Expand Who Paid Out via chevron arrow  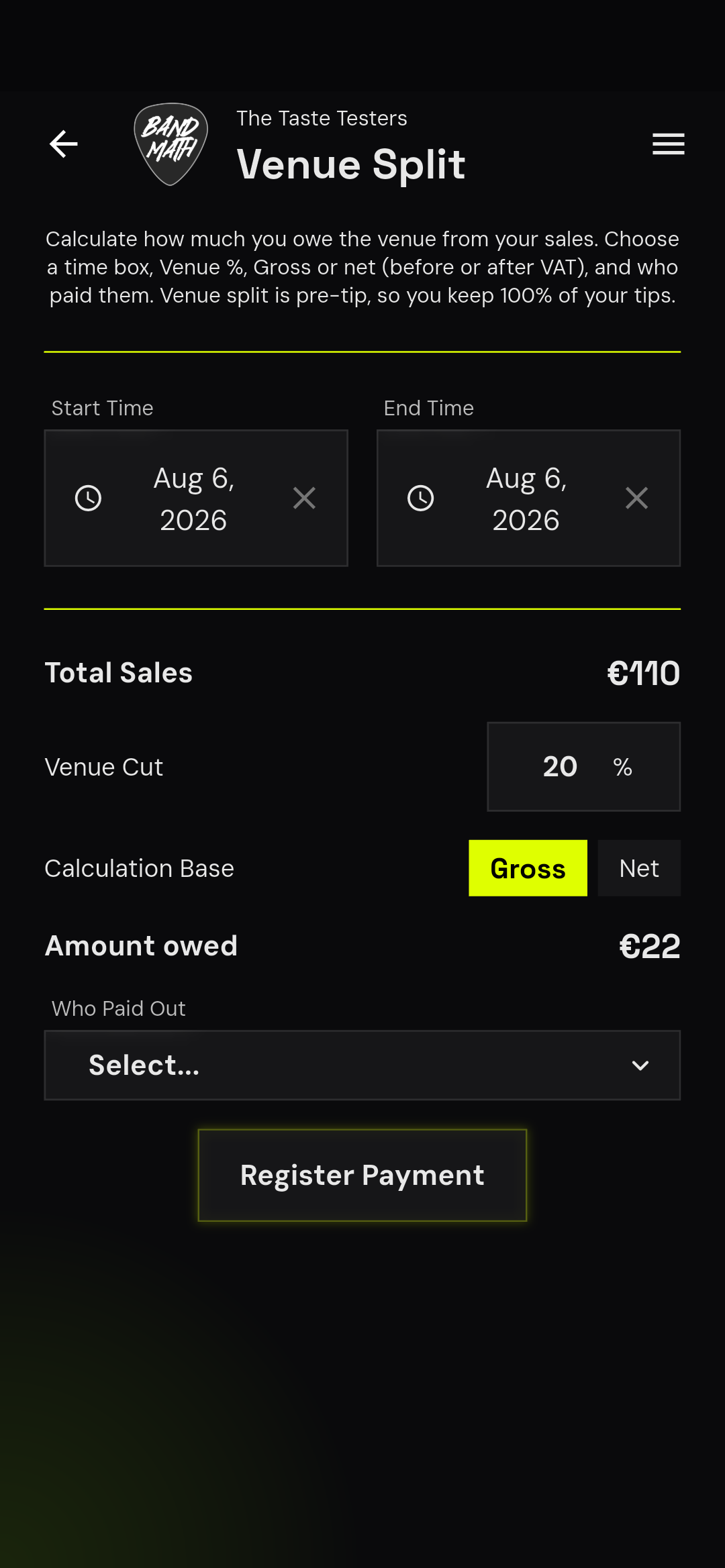(640, 1065)
